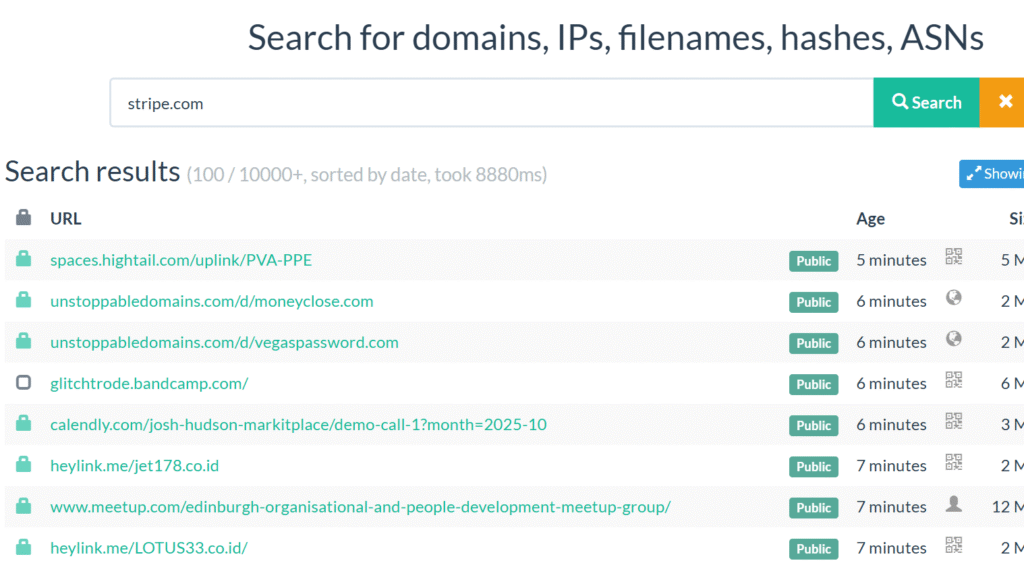Screen dimensions: 1024x565
Task: Open the calendly.com josh-hudson demo-call link
Action: (x=298, y=424)
